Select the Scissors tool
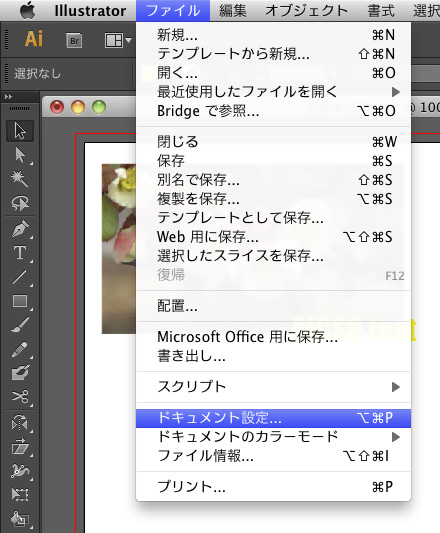This screenshot has height=533, width=440. (20, 396)
